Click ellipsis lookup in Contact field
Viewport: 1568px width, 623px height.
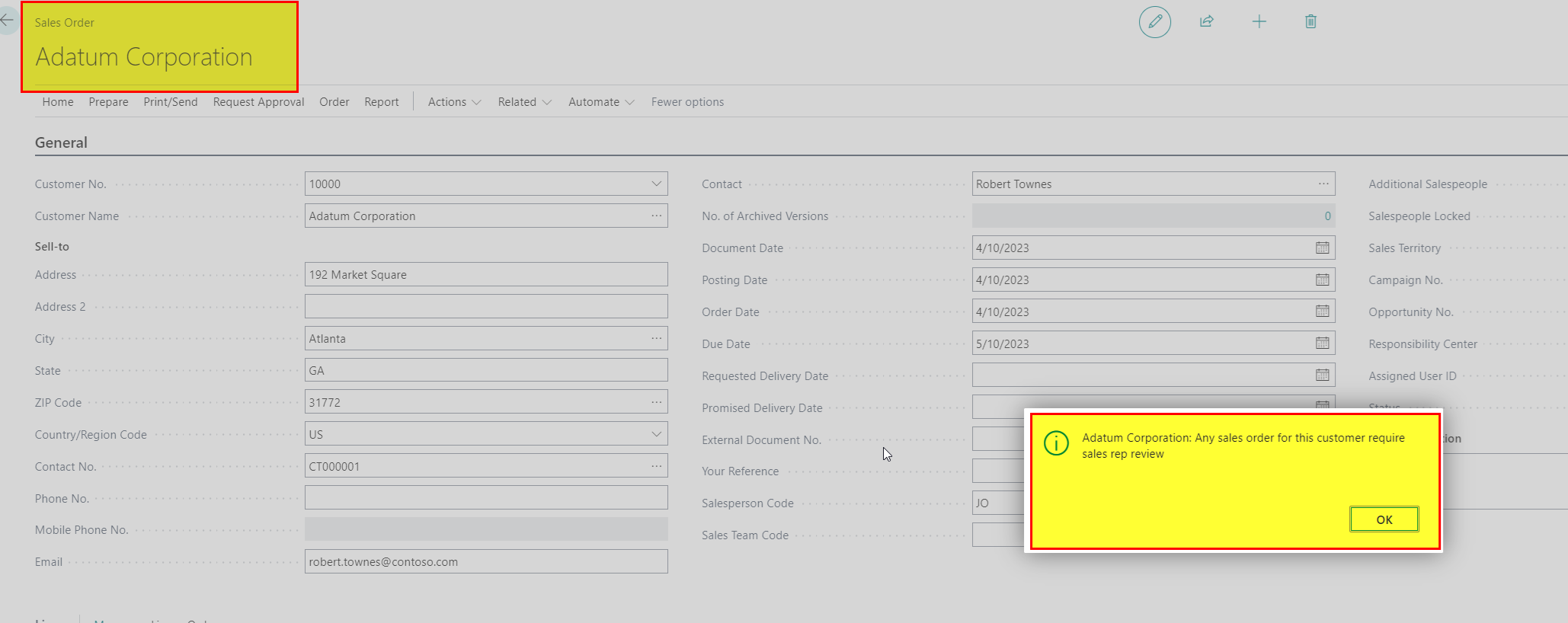coord(1324,184)
